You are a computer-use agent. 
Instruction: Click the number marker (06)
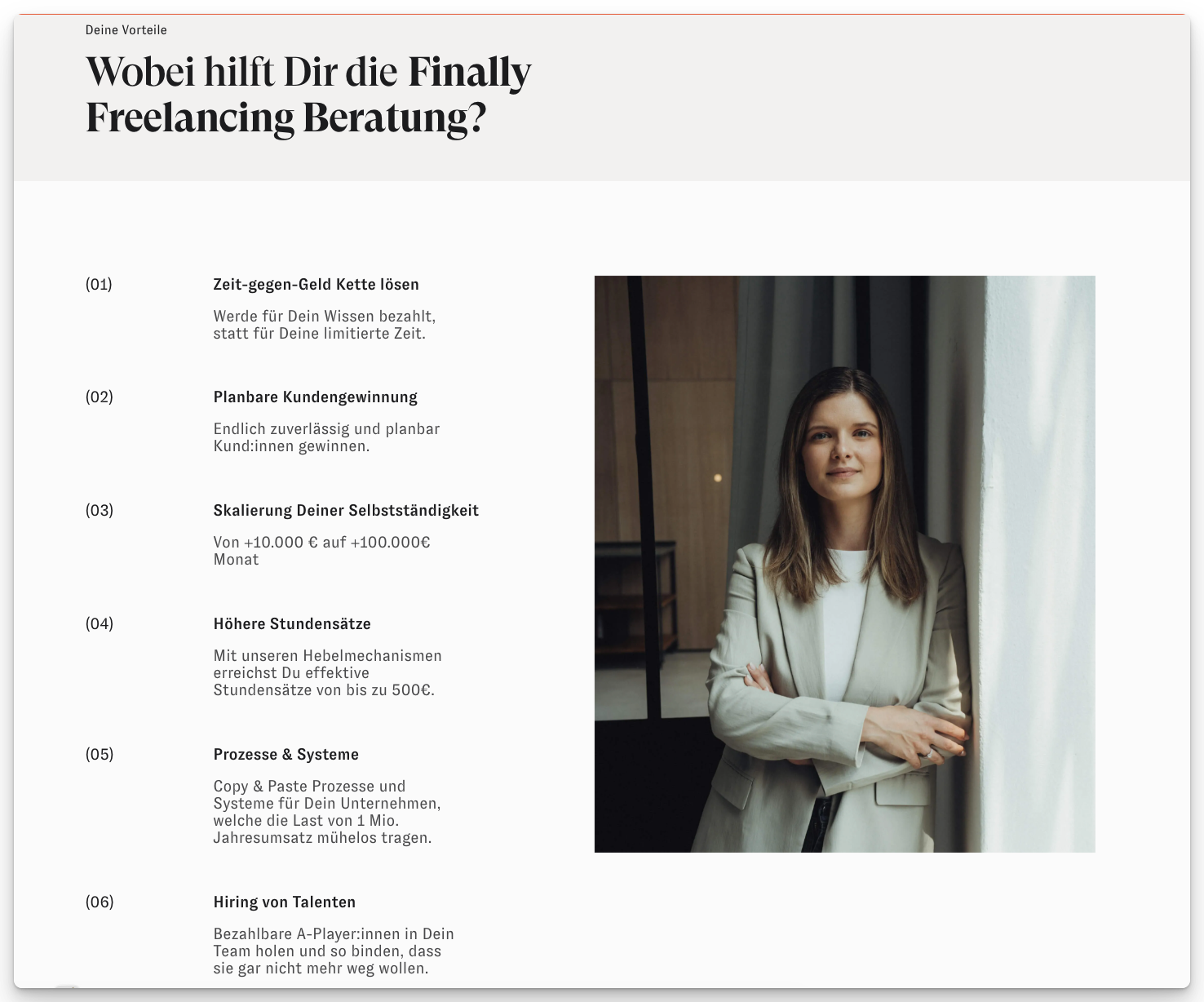point(99,902)
